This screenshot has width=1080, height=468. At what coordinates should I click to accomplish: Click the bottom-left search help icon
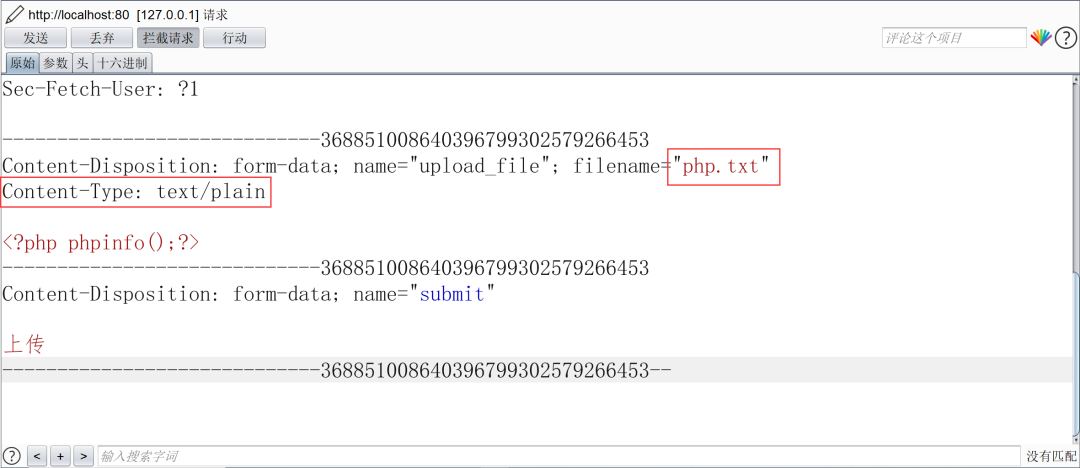(12, 456)
